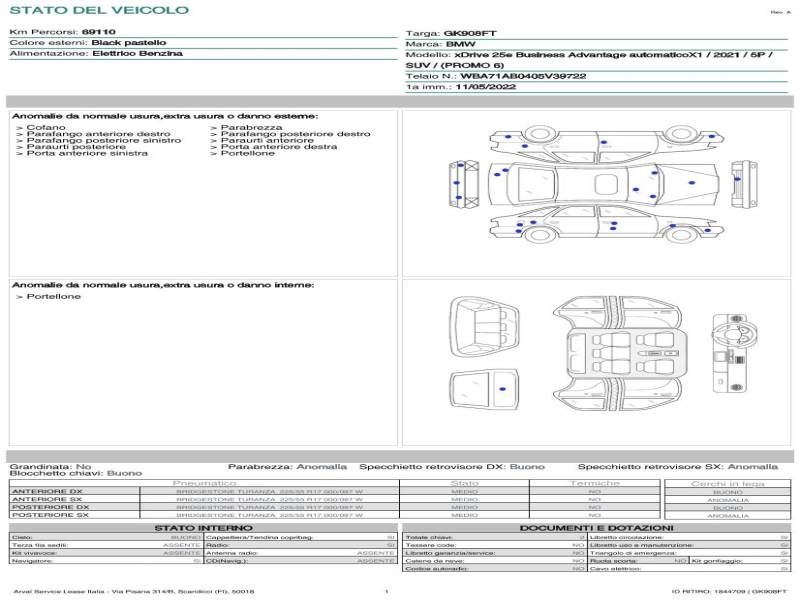This screenshot has width=800, height=600.
Task: Select the Cappelliera/Tendina copribag row
Action: tap(301, 537)
